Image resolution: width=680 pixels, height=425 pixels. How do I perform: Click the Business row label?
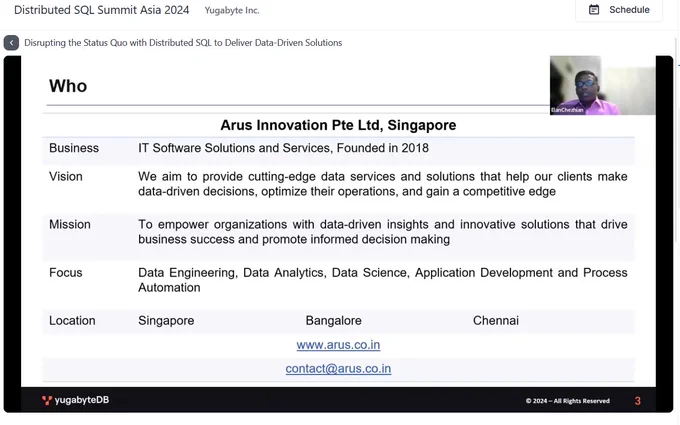[x=74, y=148]
